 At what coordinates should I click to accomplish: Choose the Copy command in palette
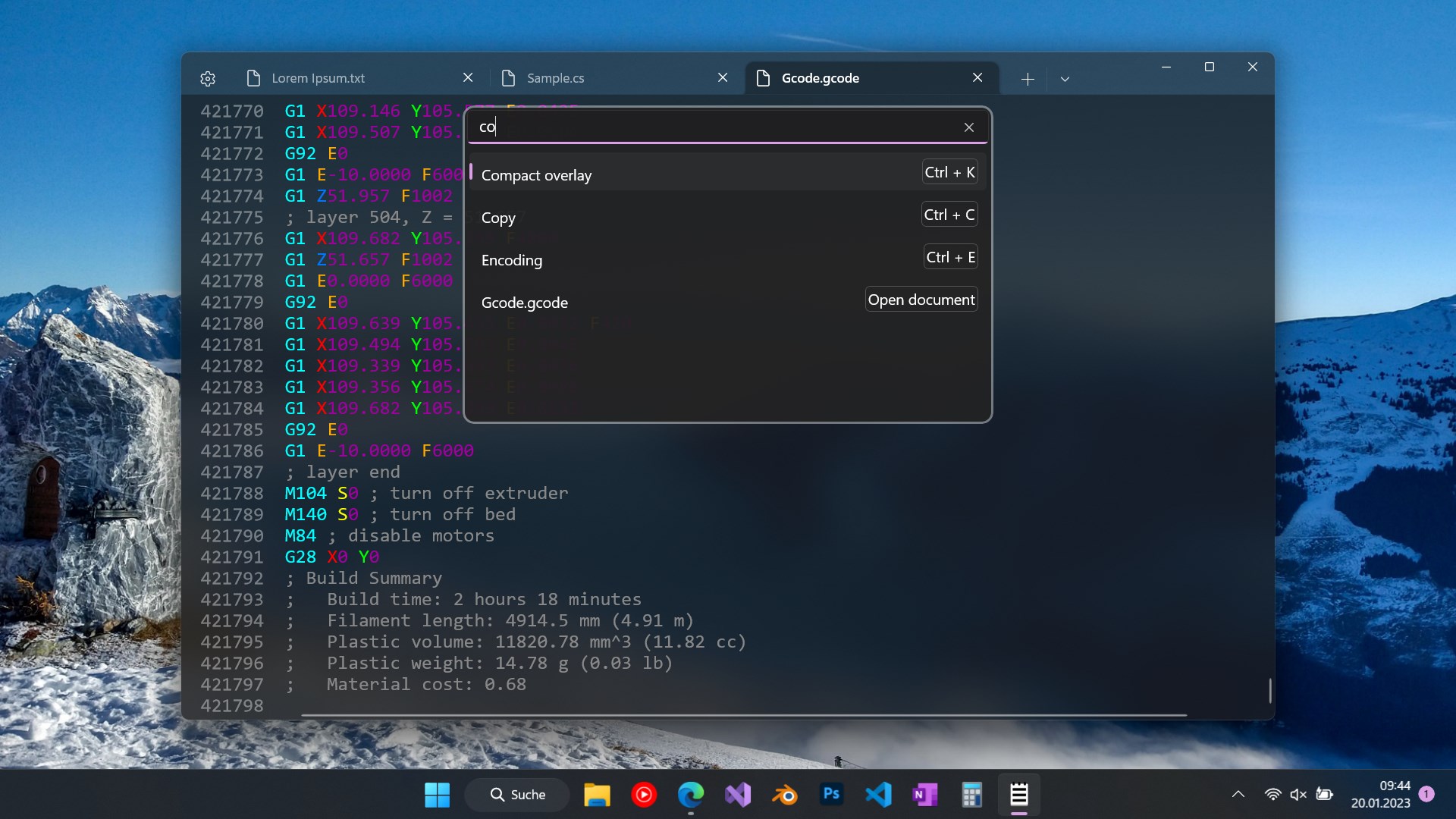point(498,218)
